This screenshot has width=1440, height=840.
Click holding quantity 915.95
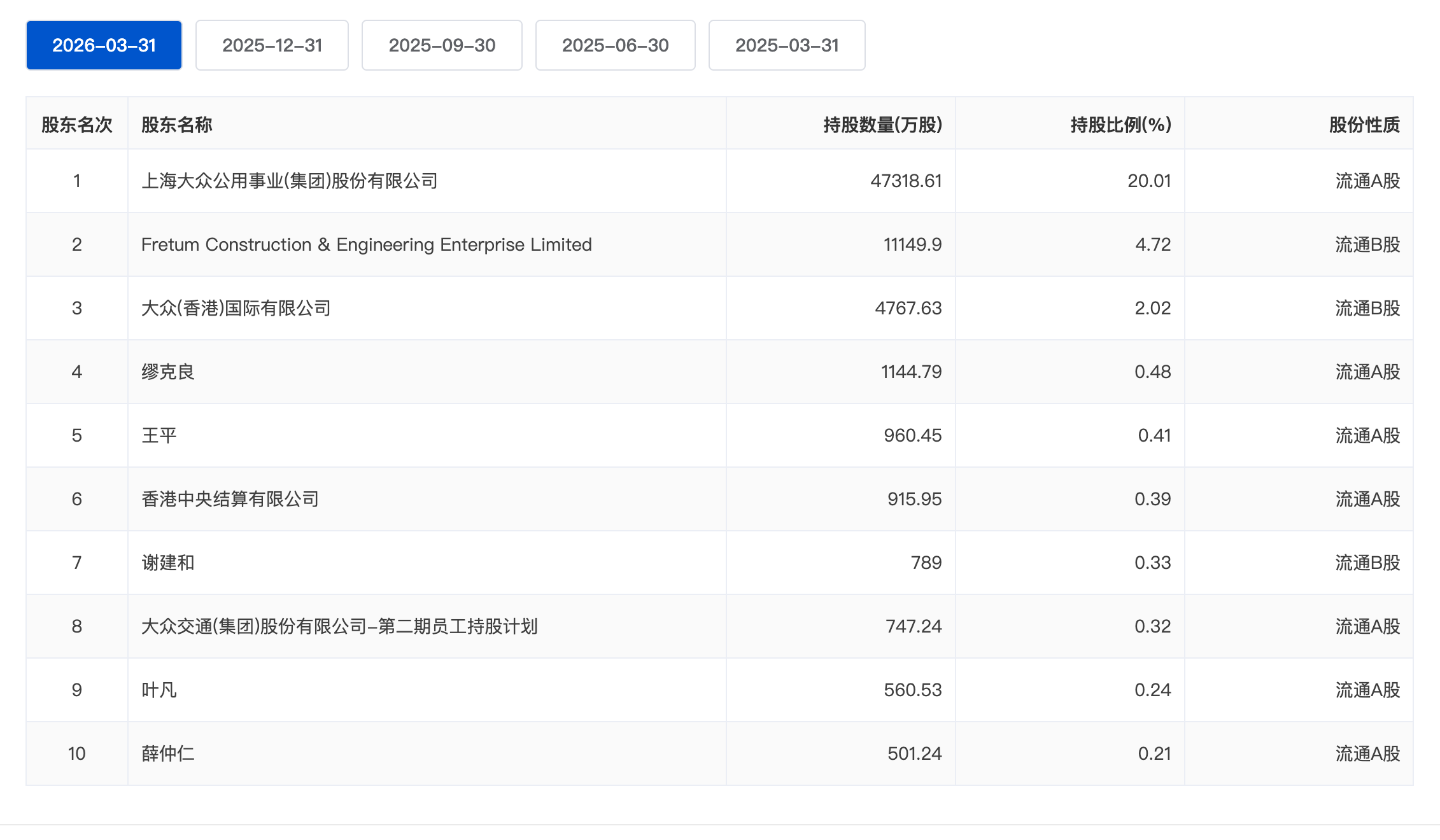[x=915, y=499]
